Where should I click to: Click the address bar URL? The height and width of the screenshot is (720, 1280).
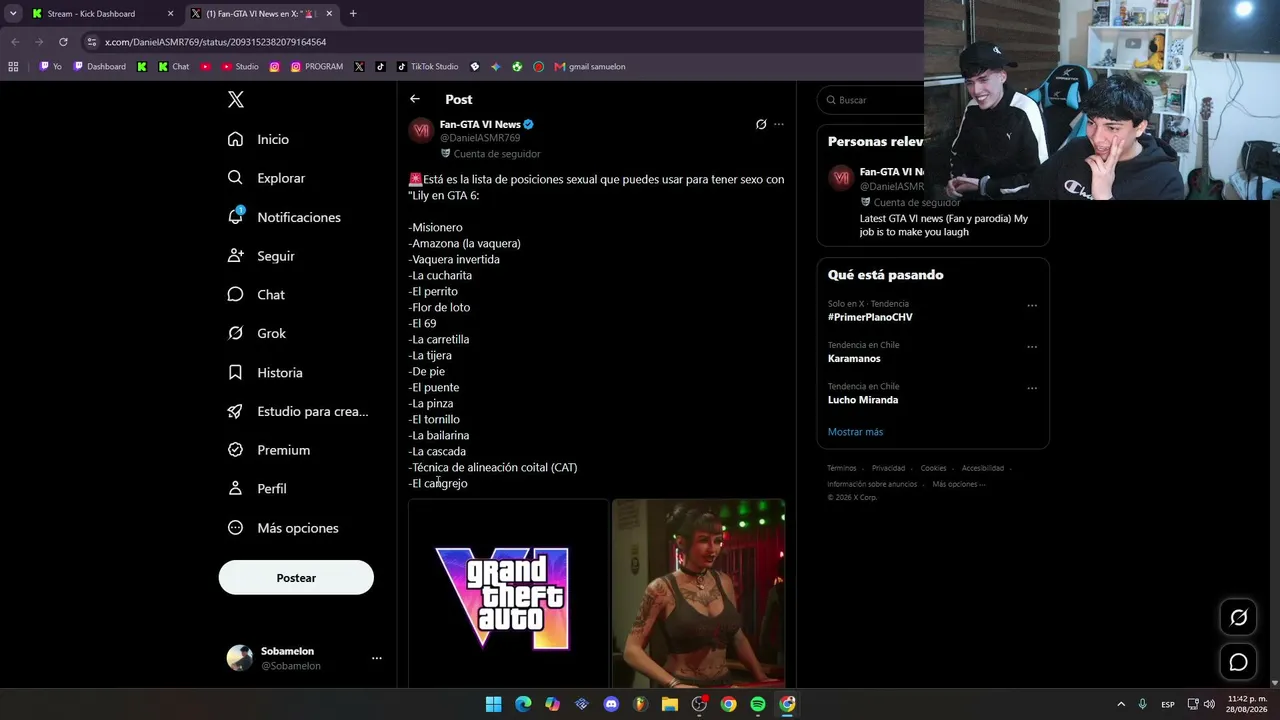pyautogui.click(x=216, y=42)
